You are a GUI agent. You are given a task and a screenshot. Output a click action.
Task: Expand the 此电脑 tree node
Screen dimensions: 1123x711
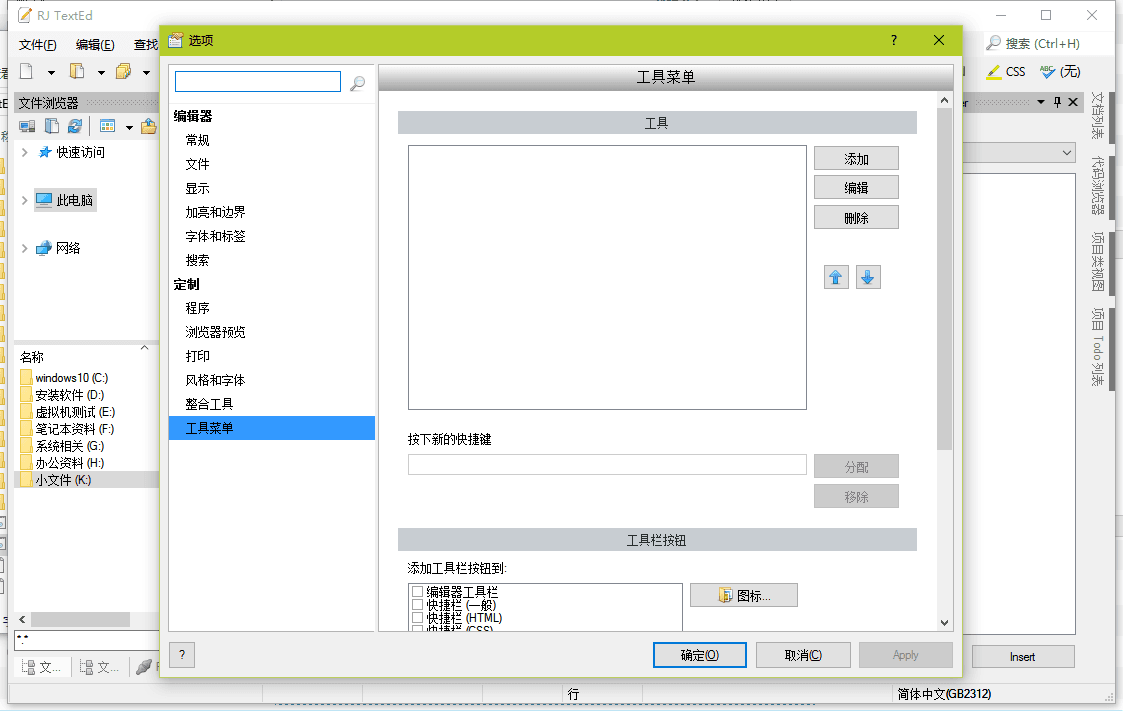pos(24,201)
